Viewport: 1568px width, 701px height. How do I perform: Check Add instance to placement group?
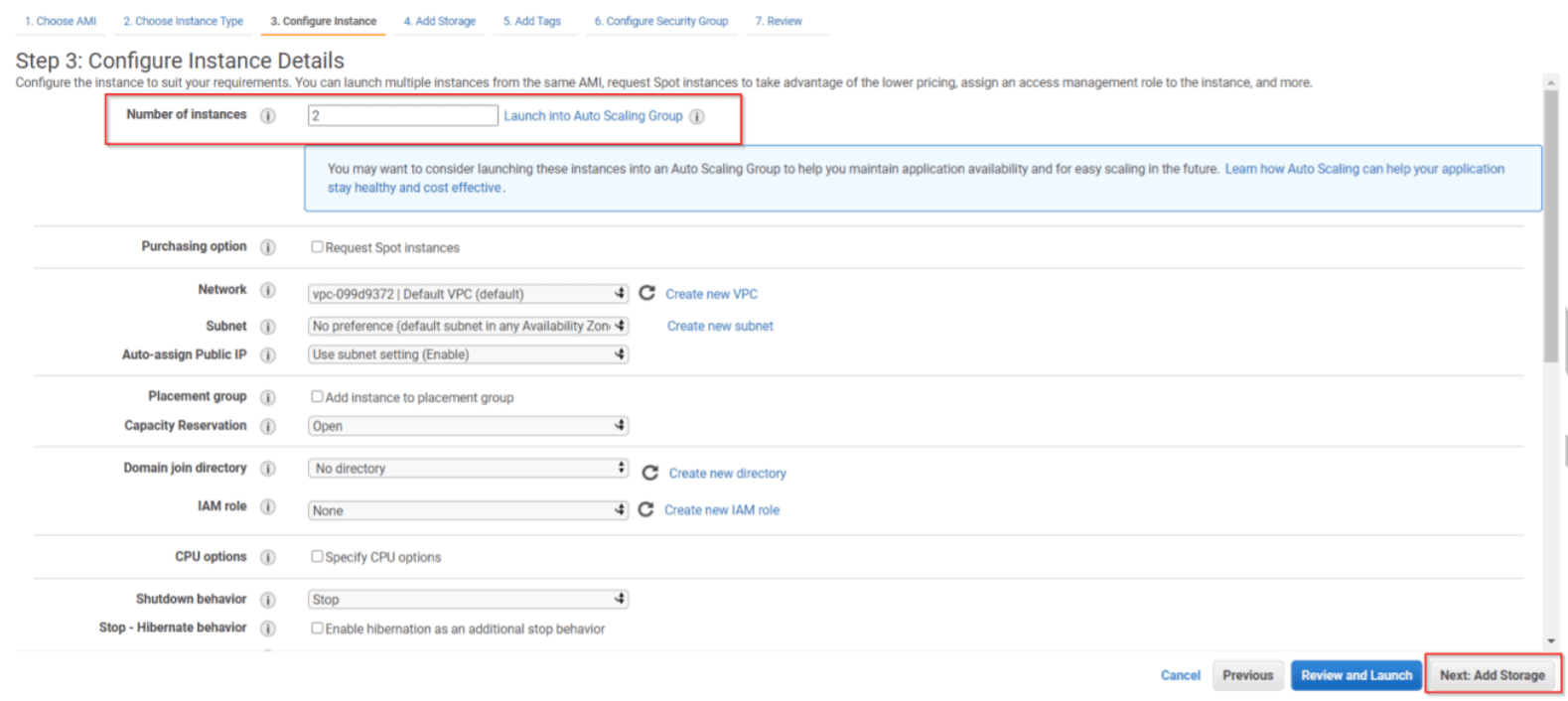tap(317, 396)
